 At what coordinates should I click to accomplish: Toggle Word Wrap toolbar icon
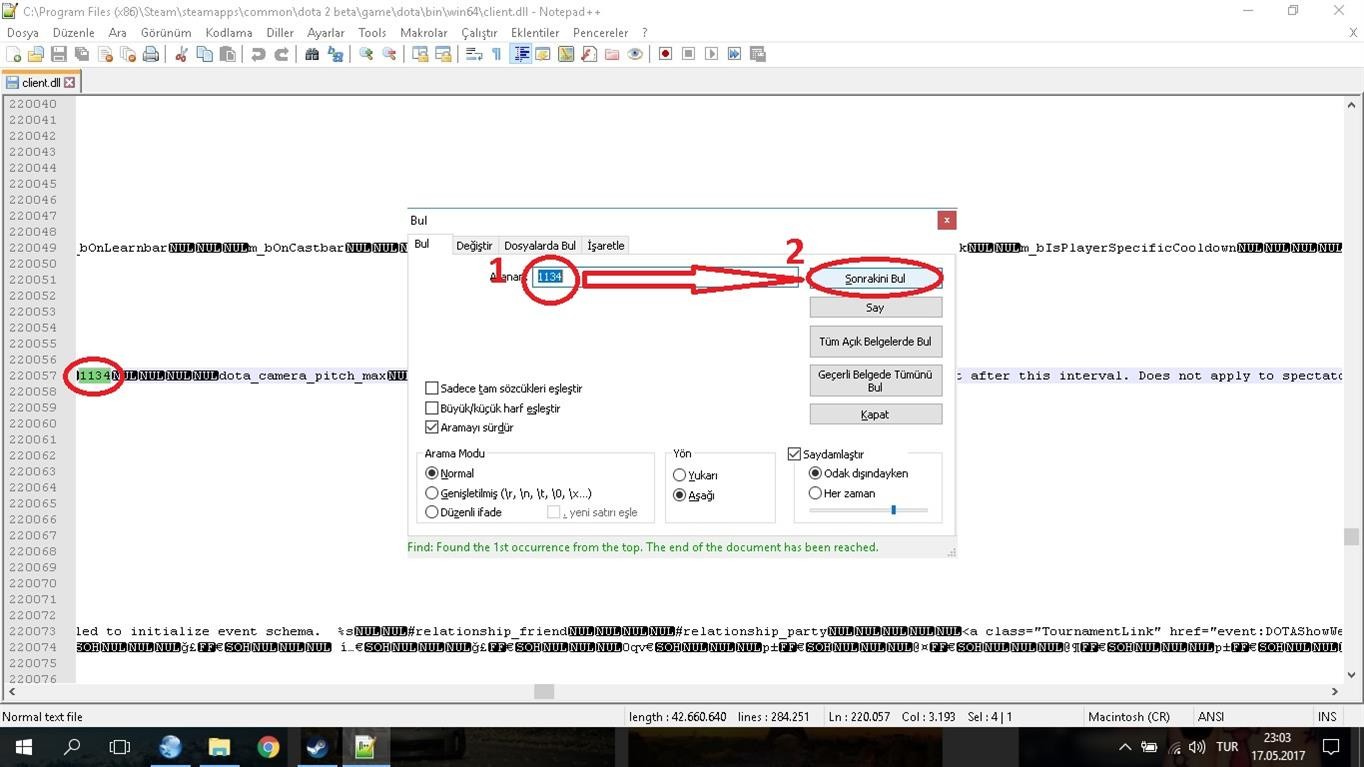pos(474,54)
